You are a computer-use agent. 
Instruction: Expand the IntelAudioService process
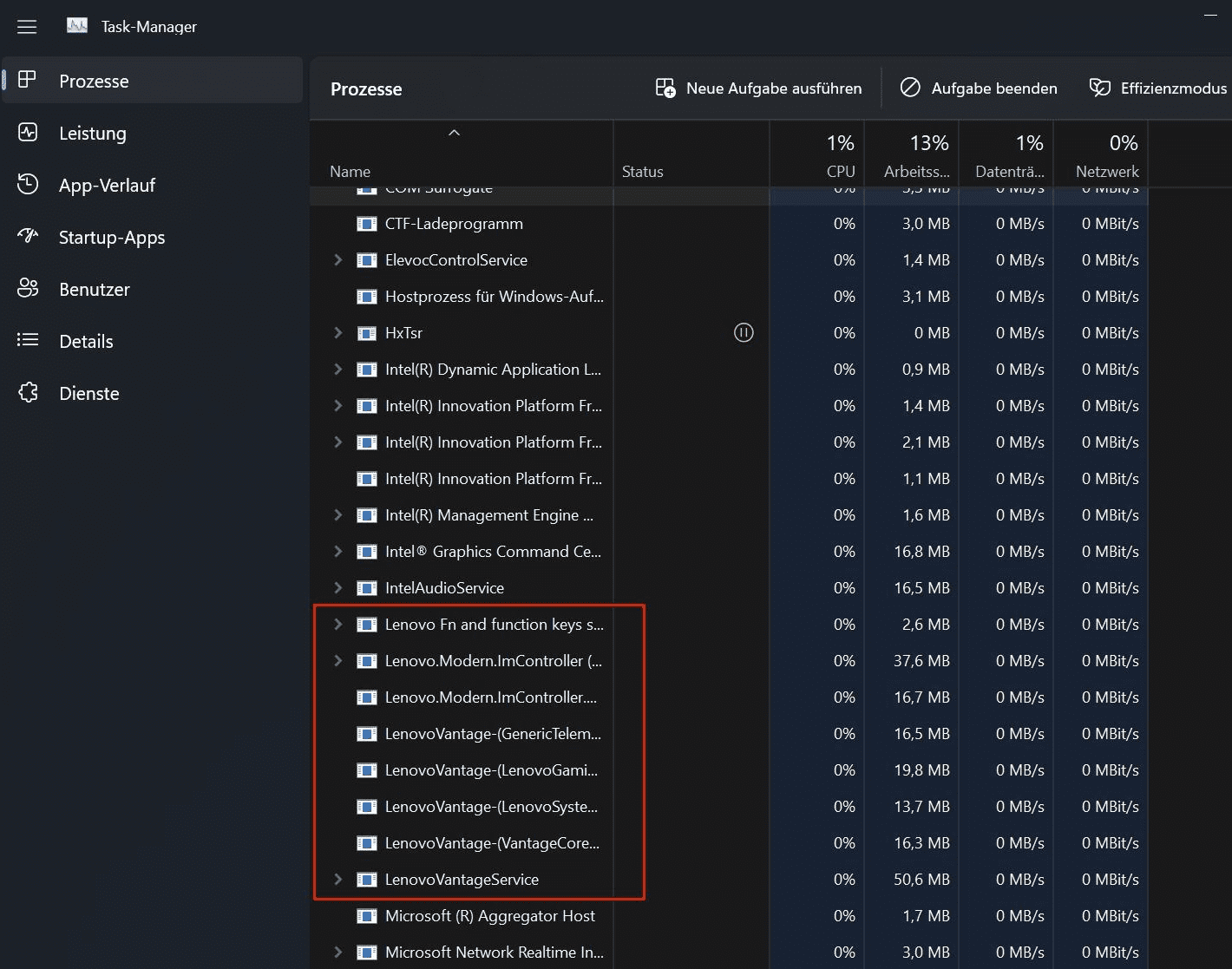coord(338,587)
